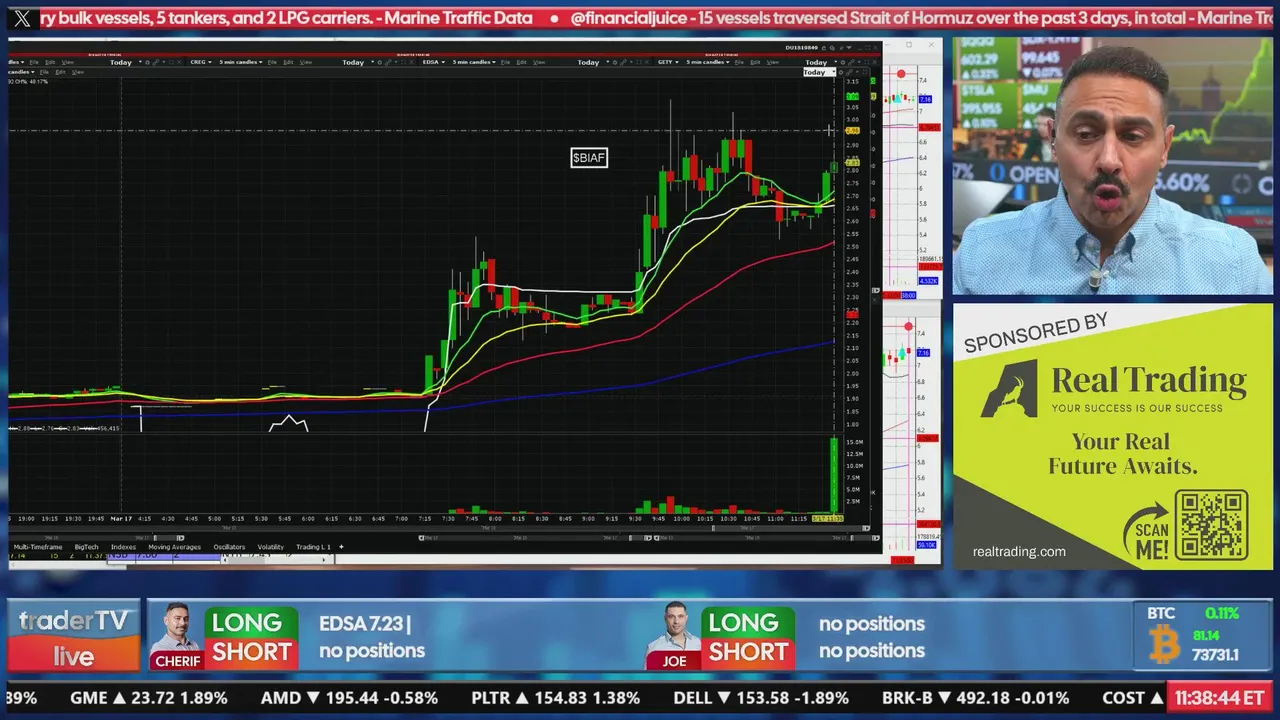1280x720 pixels.
Task: Open the EDSA symbol dropdown
Action: 434,62
